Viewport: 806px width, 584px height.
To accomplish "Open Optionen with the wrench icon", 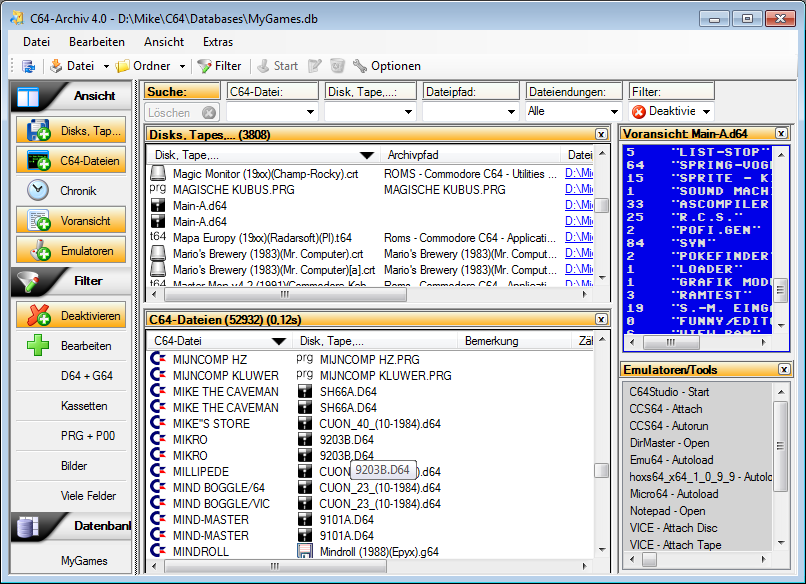I will tap(387, 66).
